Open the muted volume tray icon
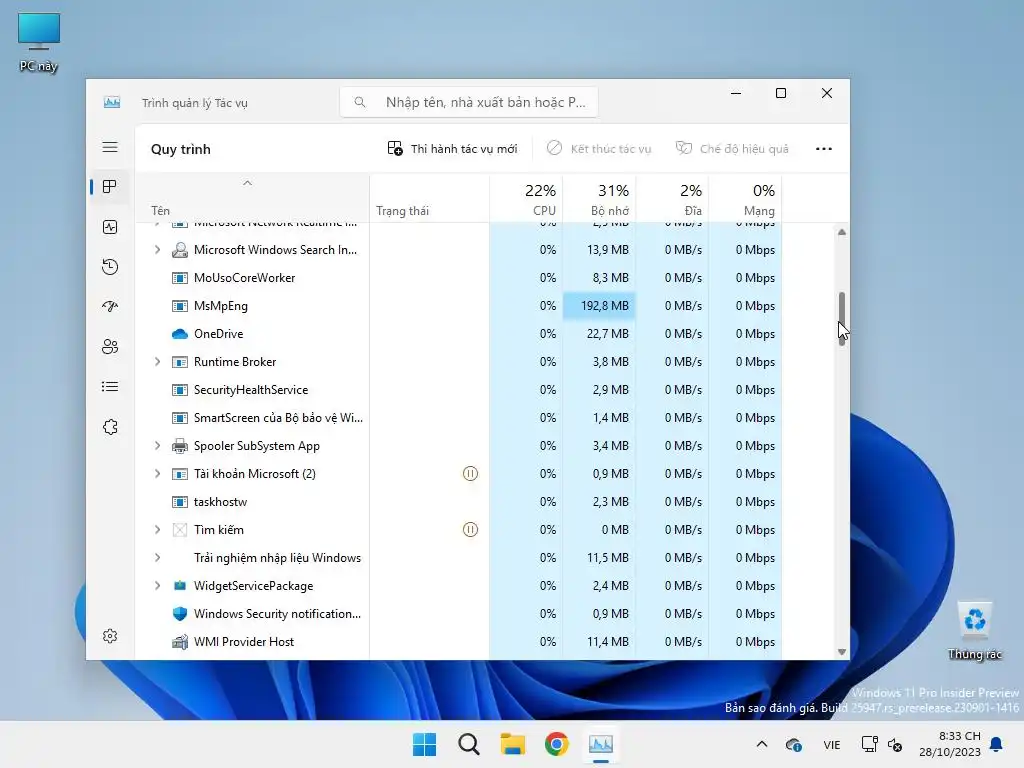1024x768 pixels. [895, 744]
